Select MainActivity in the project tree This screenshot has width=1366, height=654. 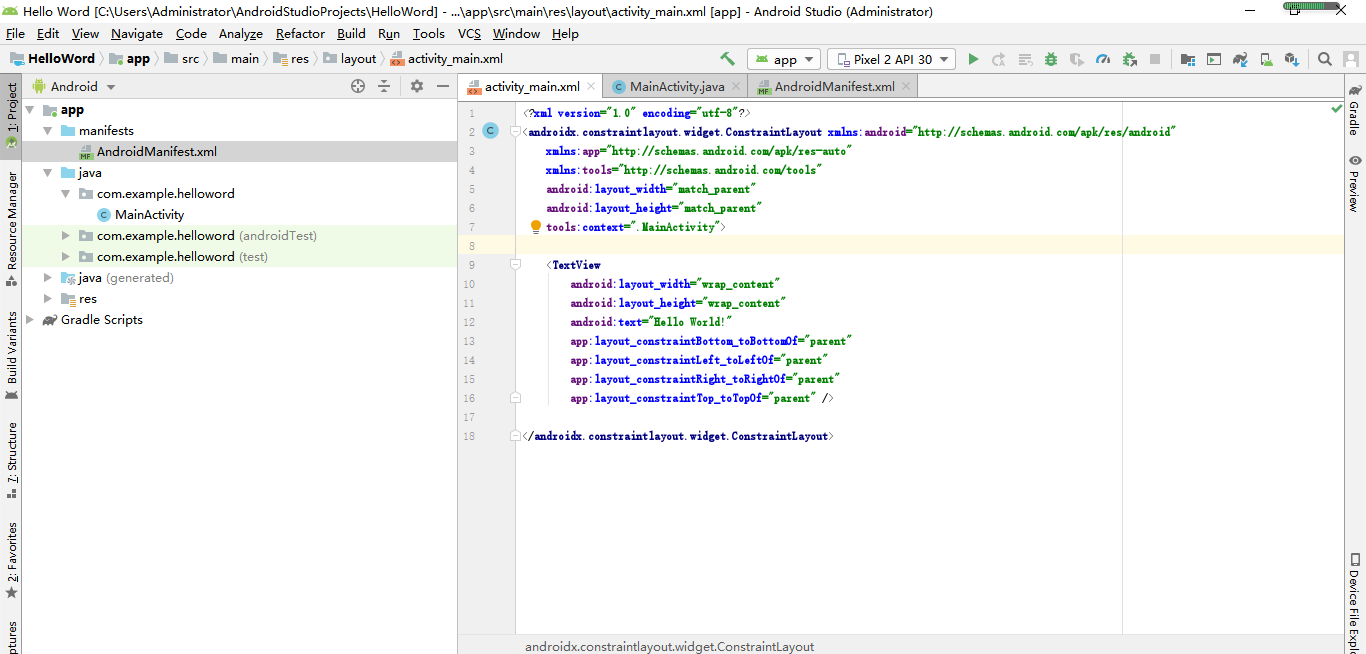(149, 214)
